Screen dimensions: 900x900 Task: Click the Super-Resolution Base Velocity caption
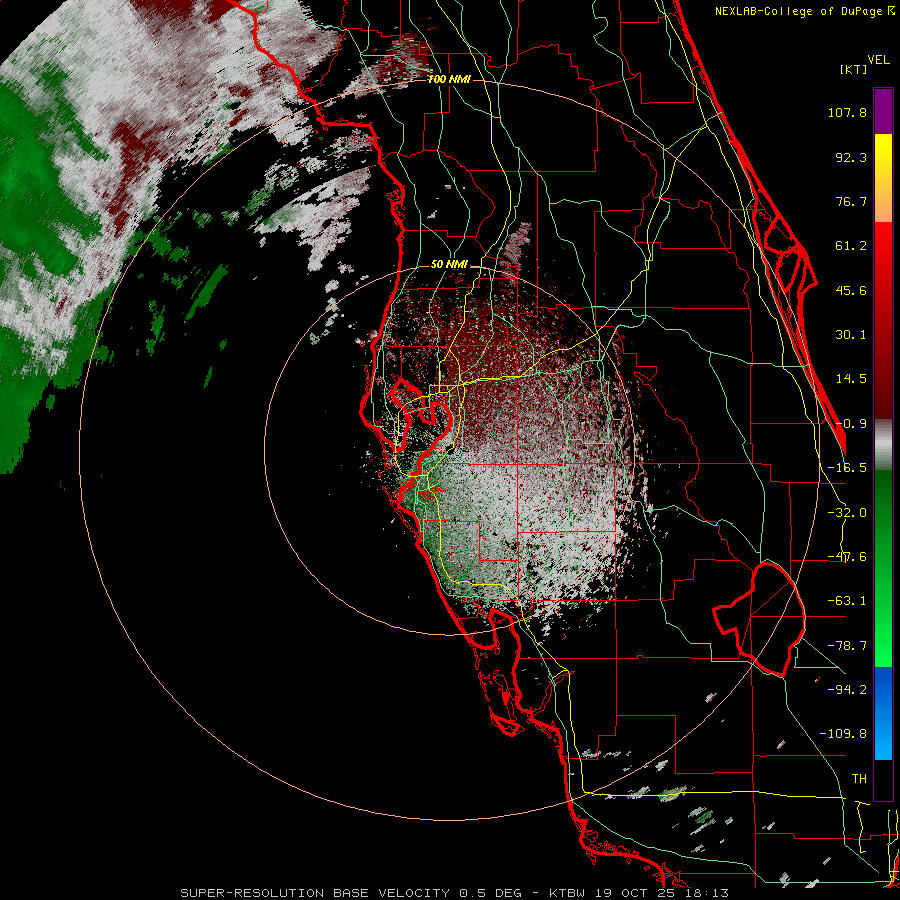455,893
